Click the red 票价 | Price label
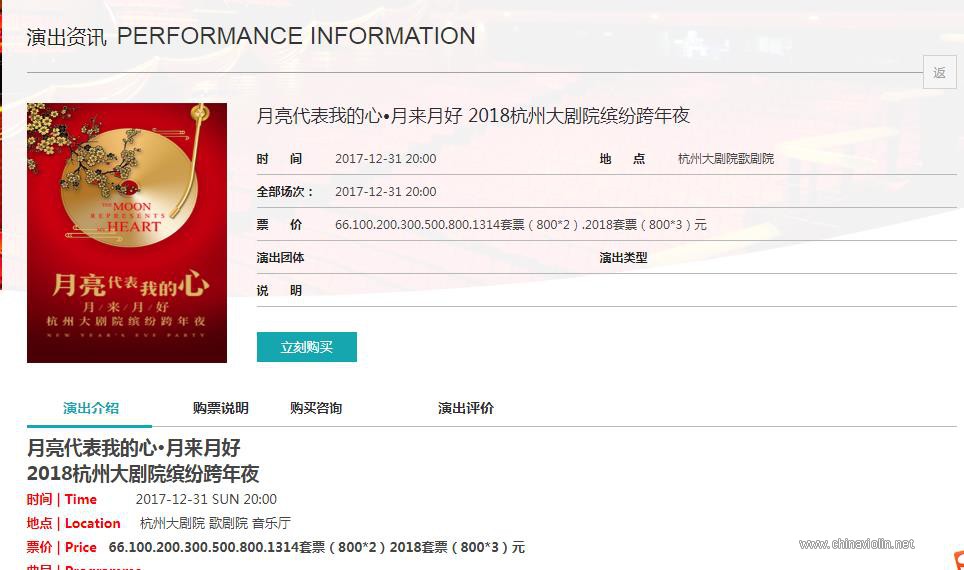This screenshot has height=570, width=964. (x=61, y=547)
